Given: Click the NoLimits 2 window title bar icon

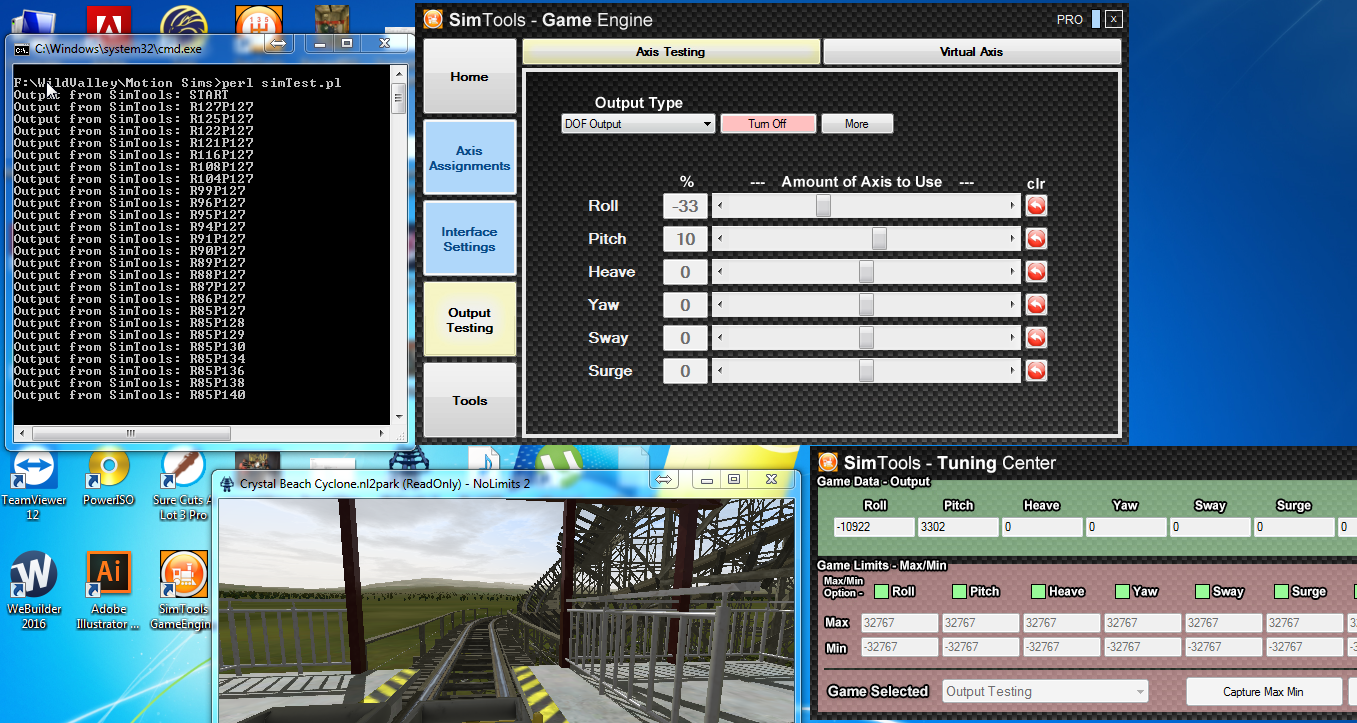Looking at the screenshot, I should click(226, 483).
